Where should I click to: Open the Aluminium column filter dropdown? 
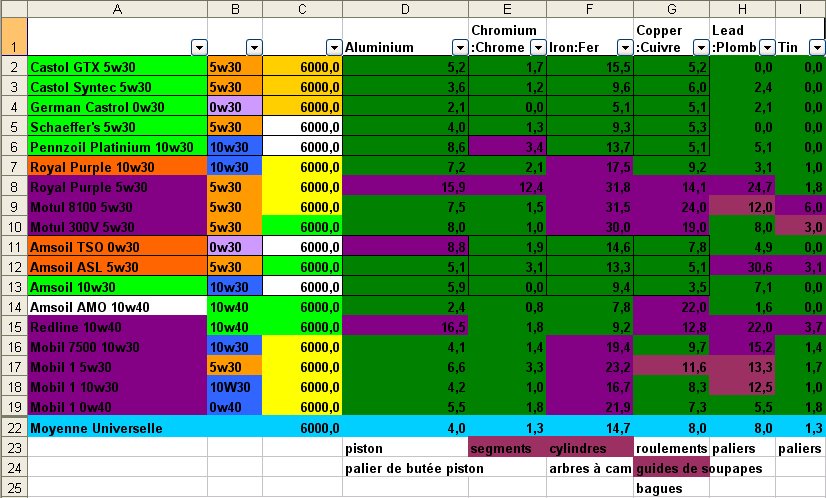458,47
